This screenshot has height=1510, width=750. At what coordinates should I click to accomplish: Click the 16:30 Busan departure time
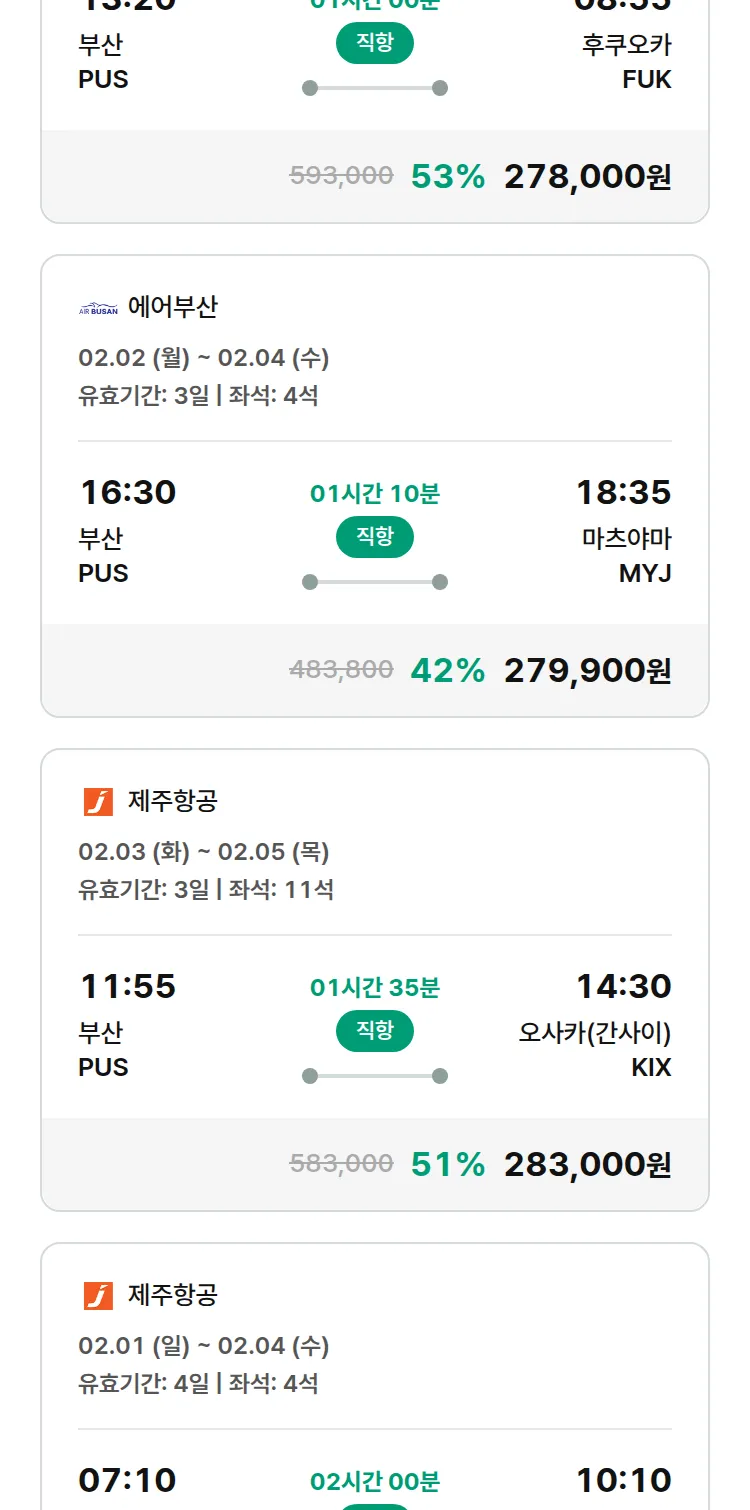coord(128,492)
